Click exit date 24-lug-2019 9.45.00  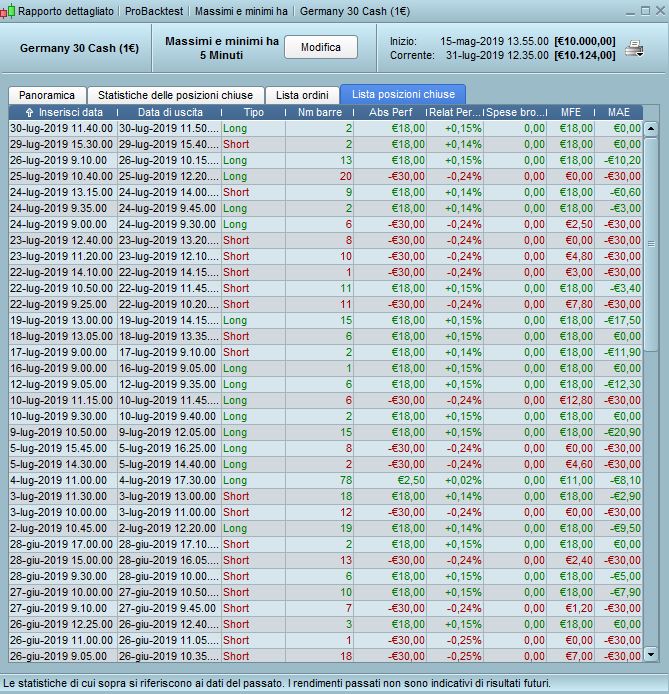[x=167, y=208]
